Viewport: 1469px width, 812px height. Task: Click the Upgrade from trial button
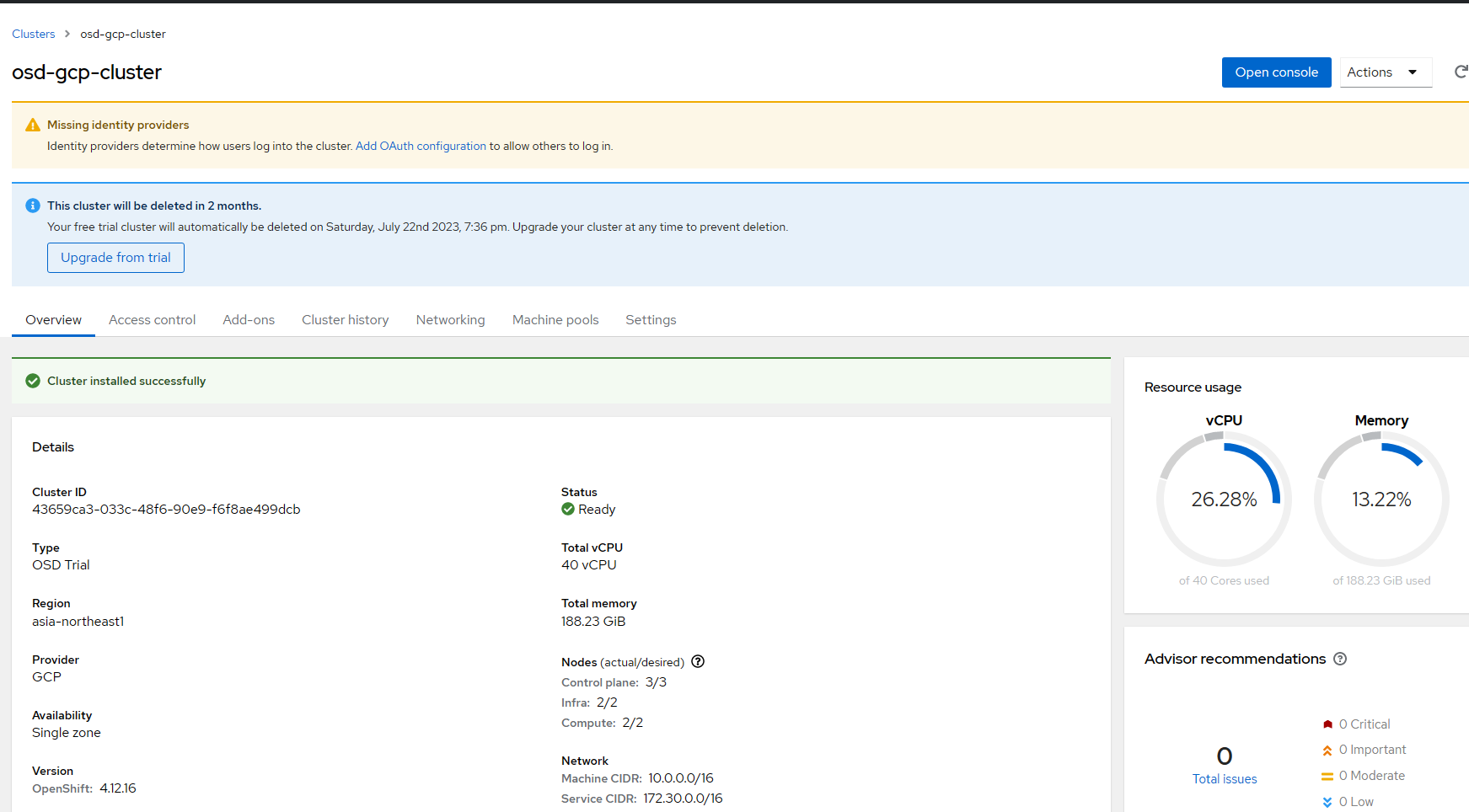115,258
